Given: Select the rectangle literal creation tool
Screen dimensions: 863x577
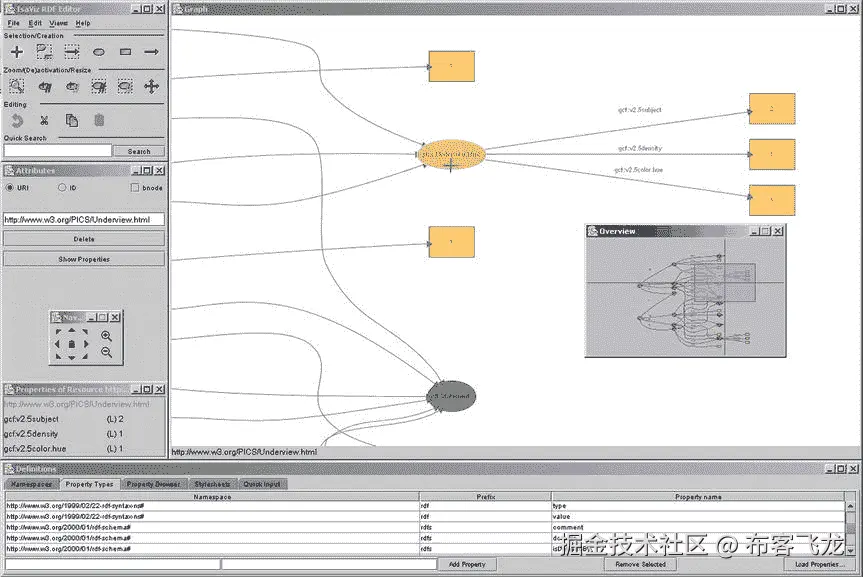Looking at the screenshot, I should click(x=126, y=52).
